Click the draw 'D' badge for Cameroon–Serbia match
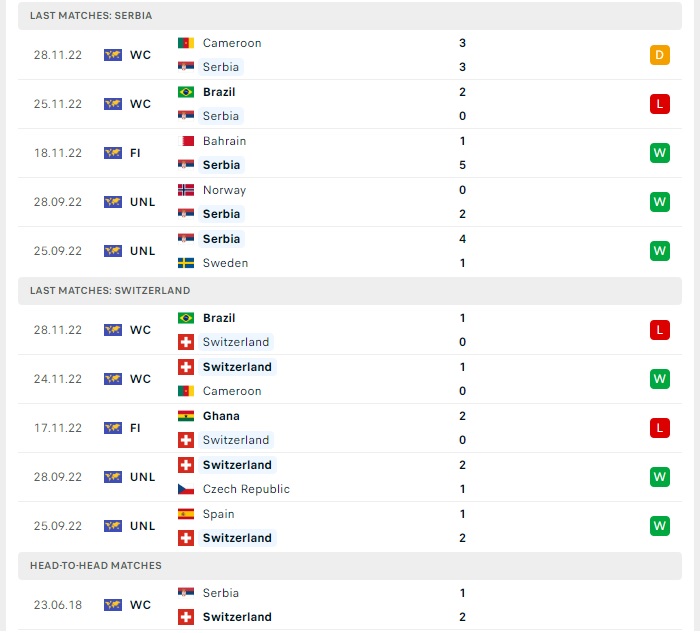Viewport: 700px width, 633px height. pos(659,55)
